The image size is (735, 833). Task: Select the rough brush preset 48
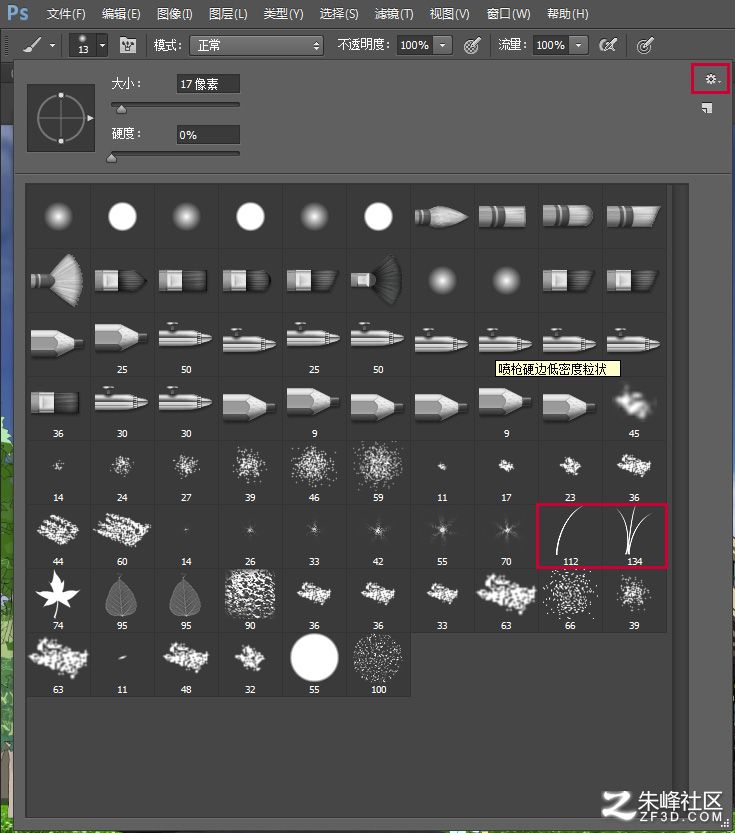tap(186, 665)
